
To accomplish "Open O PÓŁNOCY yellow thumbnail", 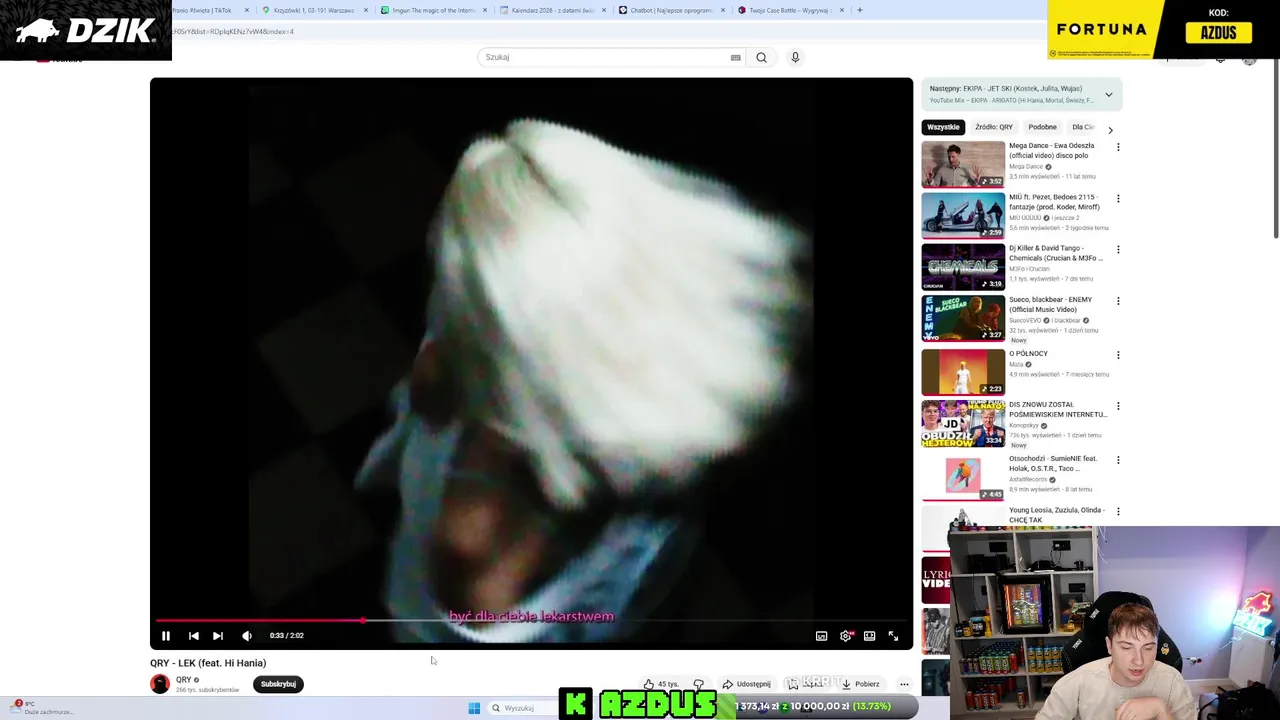I will coord(963,372).
